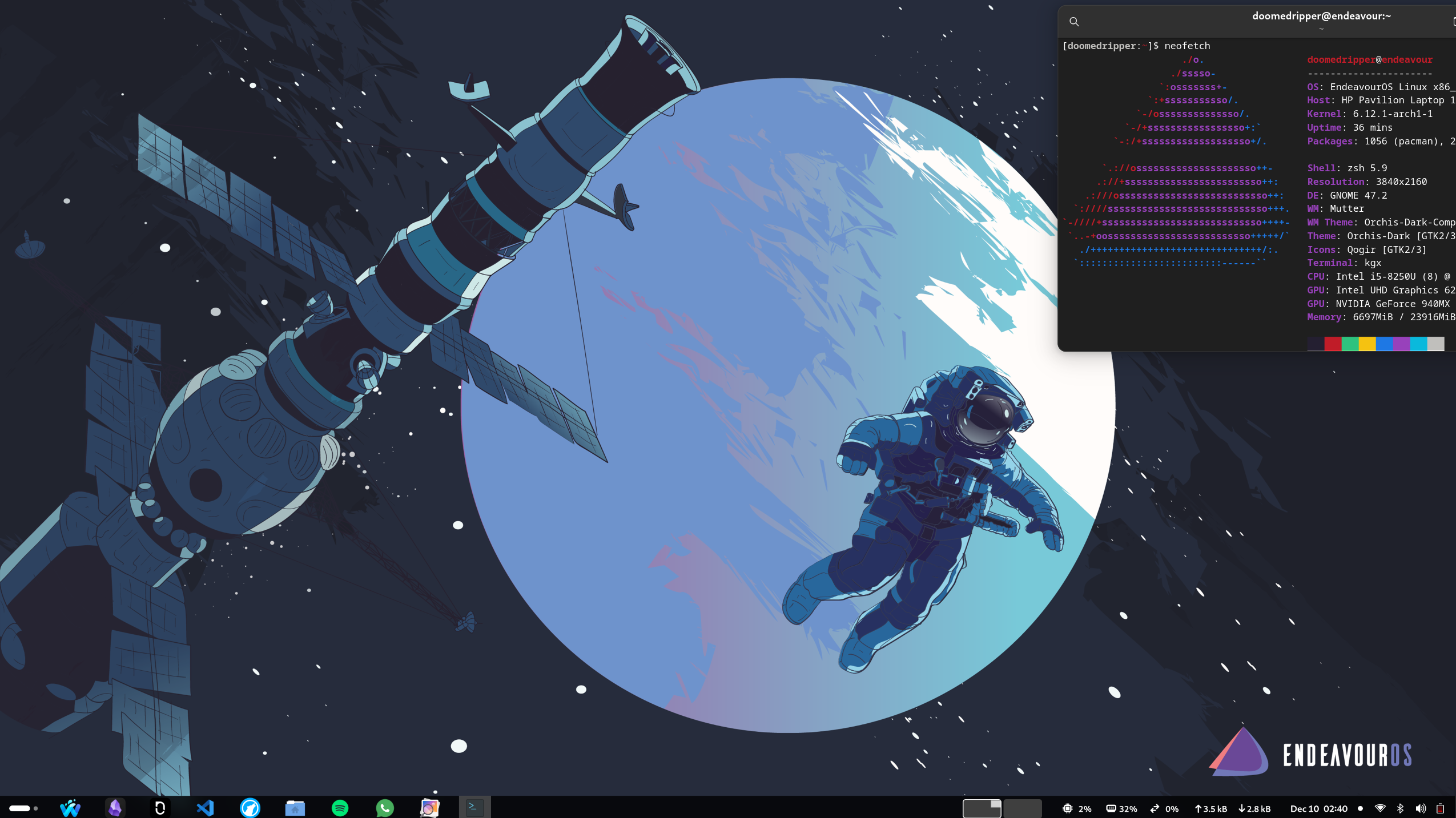Click the 2% CPU usage value
Image resolution: width=1456 pixels, height=818 pixels.
(x=1085, y=809)
